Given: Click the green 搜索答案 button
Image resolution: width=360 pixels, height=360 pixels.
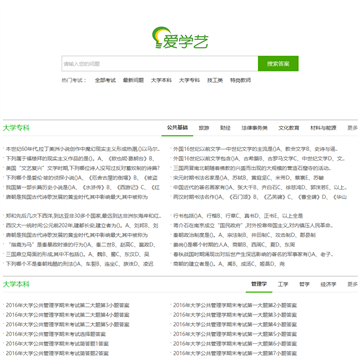Looking at the screenshot, I should tap(278, 64).
